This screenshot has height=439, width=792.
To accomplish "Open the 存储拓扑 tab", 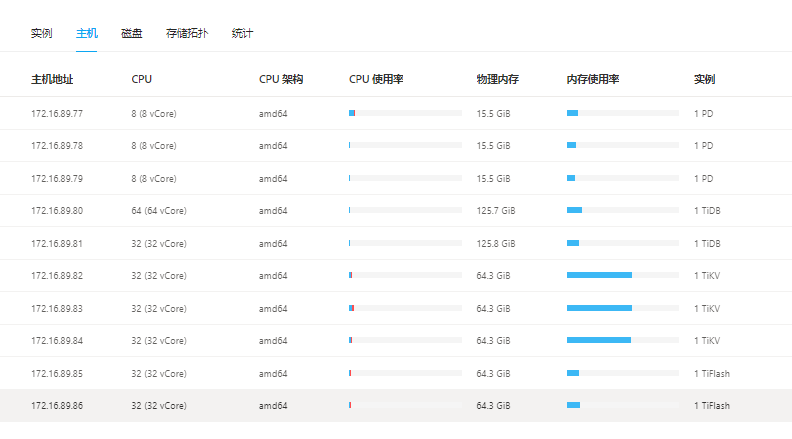I will (x=187, y=33).
